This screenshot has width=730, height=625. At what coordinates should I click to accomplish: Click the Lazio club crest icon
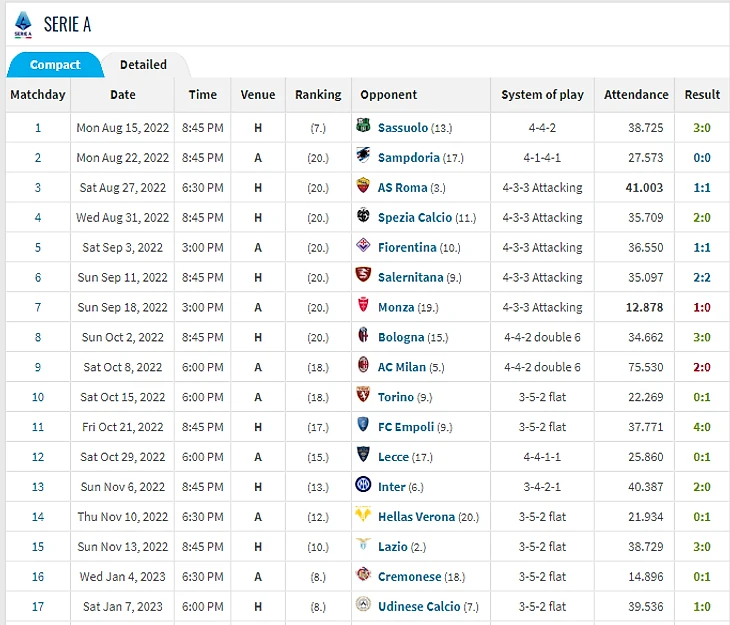[363, 546]
